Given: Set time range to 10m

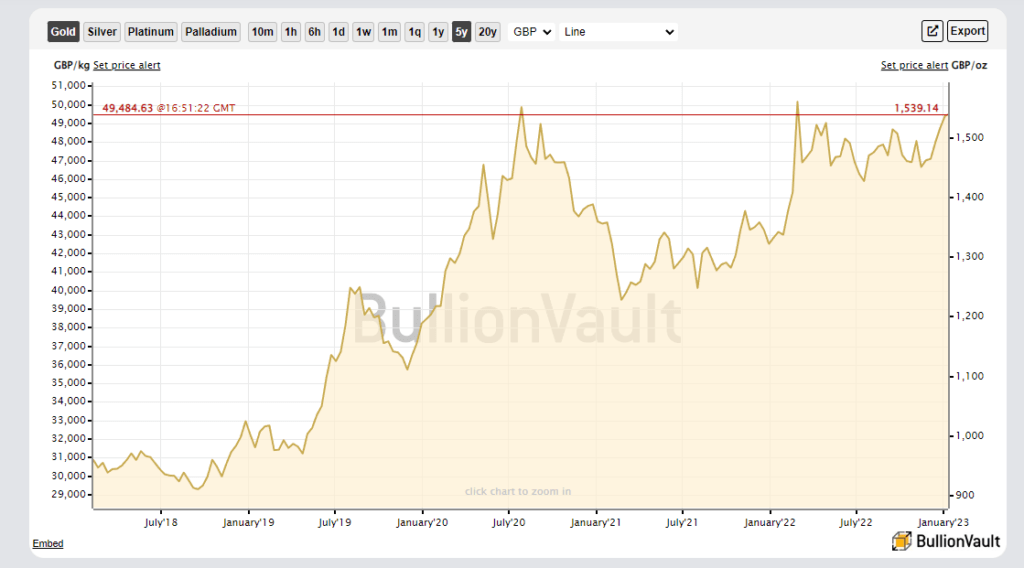Looking at the screenshot, I should coord(263,31).
